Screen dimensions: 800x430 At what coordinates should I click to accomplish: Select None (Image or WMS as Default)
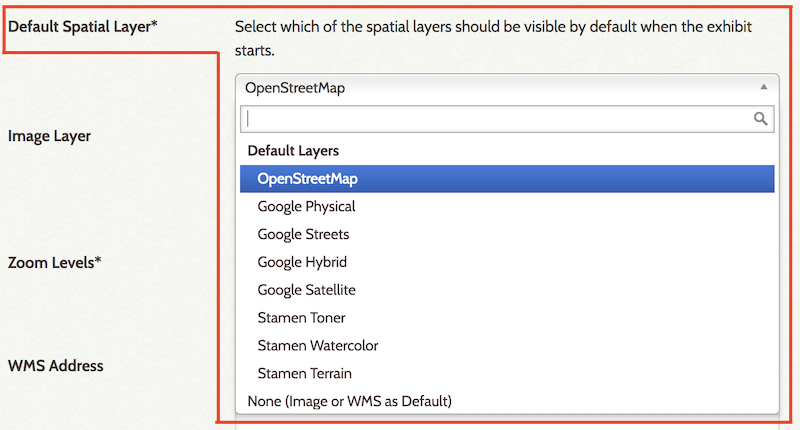[350, 401]
